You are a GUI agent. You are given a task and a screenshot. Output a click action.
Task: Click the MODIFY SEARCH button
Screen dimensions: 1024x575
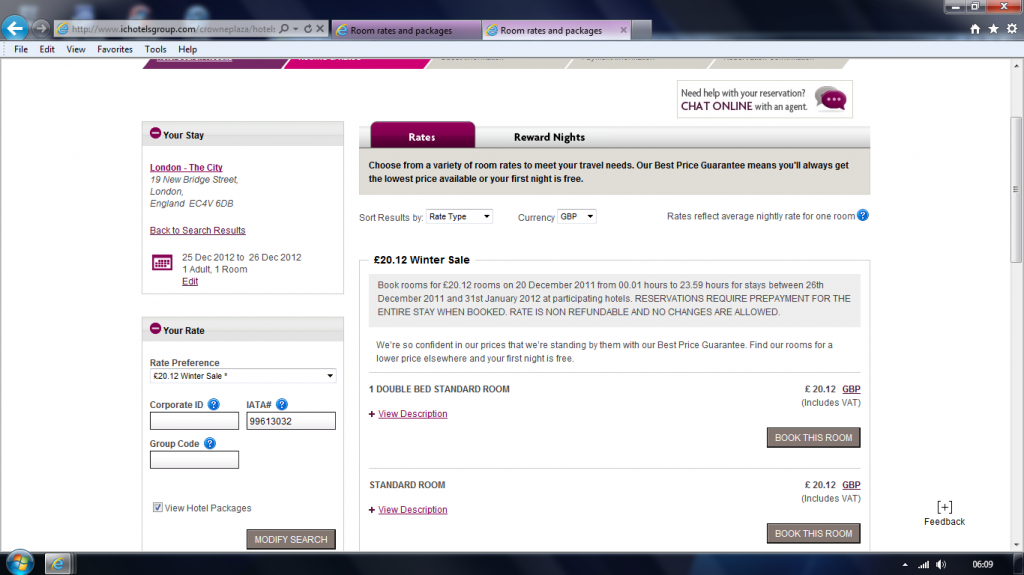pos(291,539)
